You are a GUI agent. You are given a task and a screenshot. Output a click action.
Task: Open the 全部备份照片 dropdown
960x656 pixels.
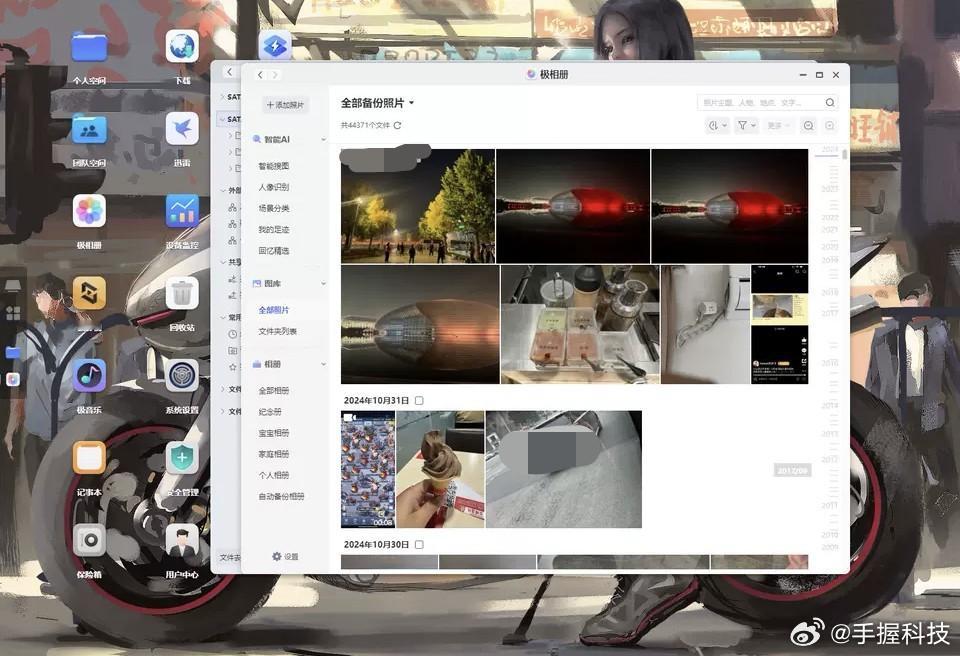pos(378,103)
